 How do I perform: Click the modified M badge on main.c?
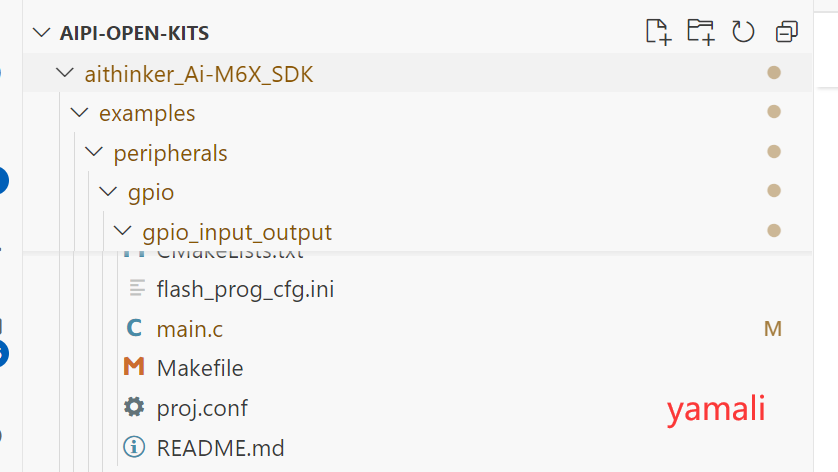[x=773, y=329]
